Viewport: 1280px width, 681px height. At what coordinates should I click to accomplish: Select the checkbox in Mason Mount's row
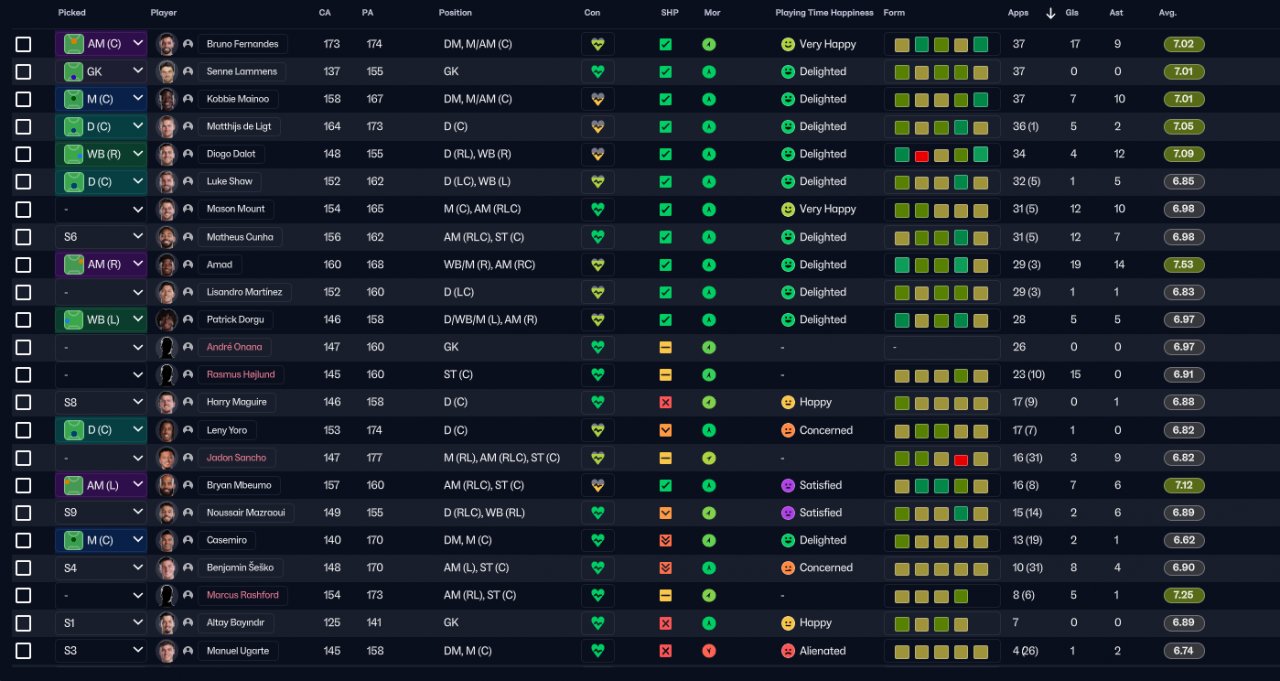click(23, 210)
